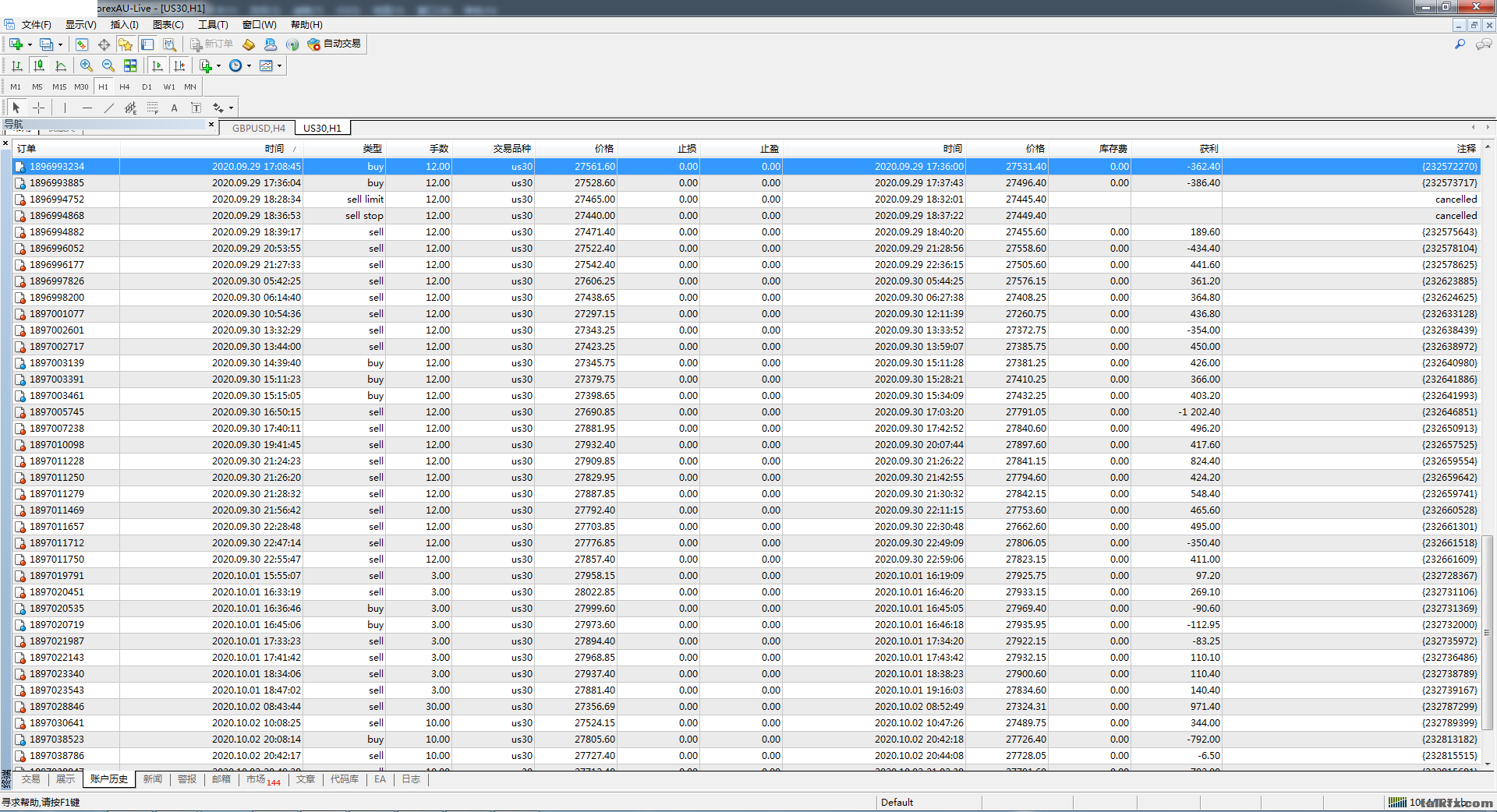Set timeframe to W1
The width and height of the screenshot is (1497, 812).
click(x=169, y=86)
